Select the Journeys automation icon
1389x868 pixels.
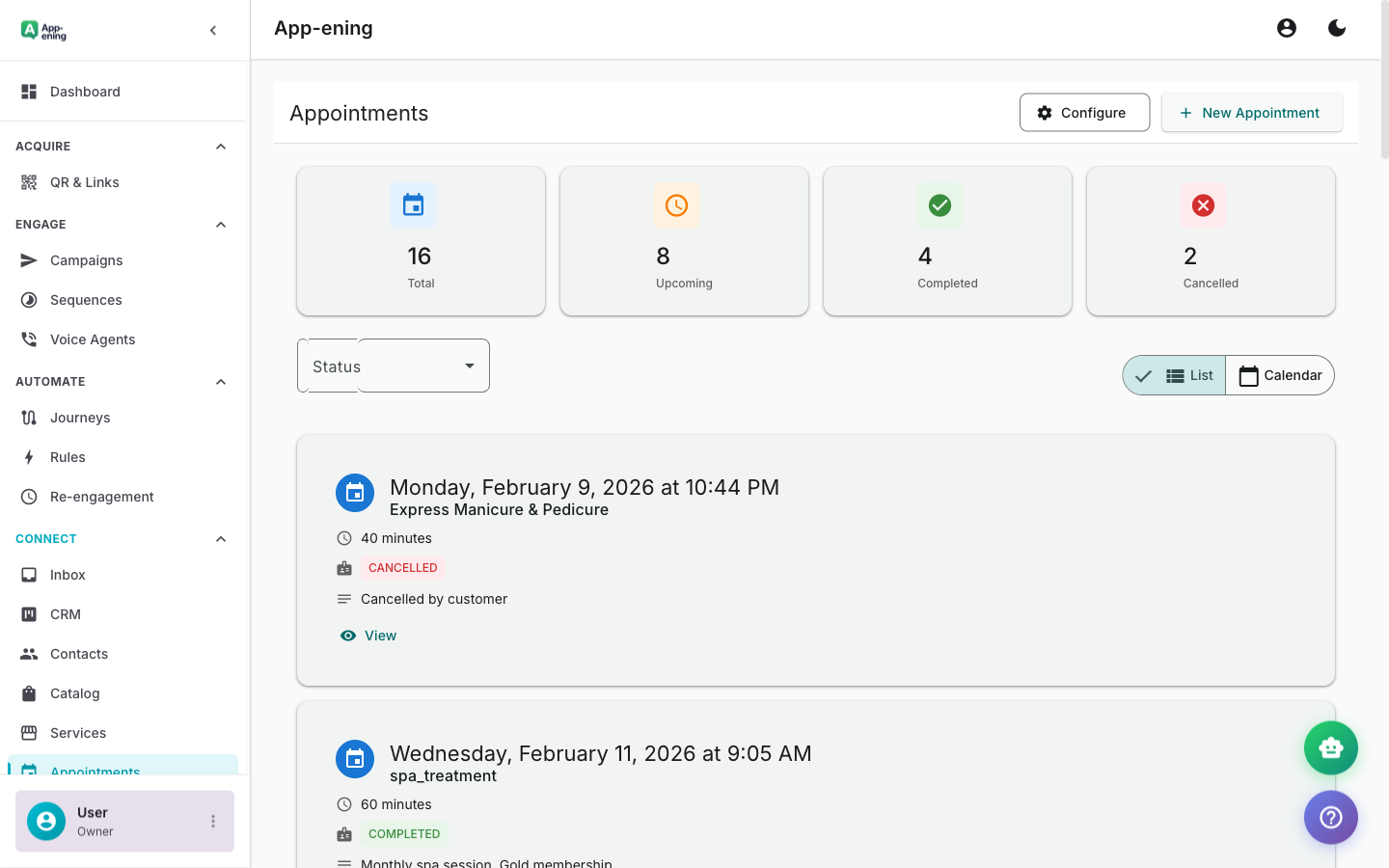29,417
